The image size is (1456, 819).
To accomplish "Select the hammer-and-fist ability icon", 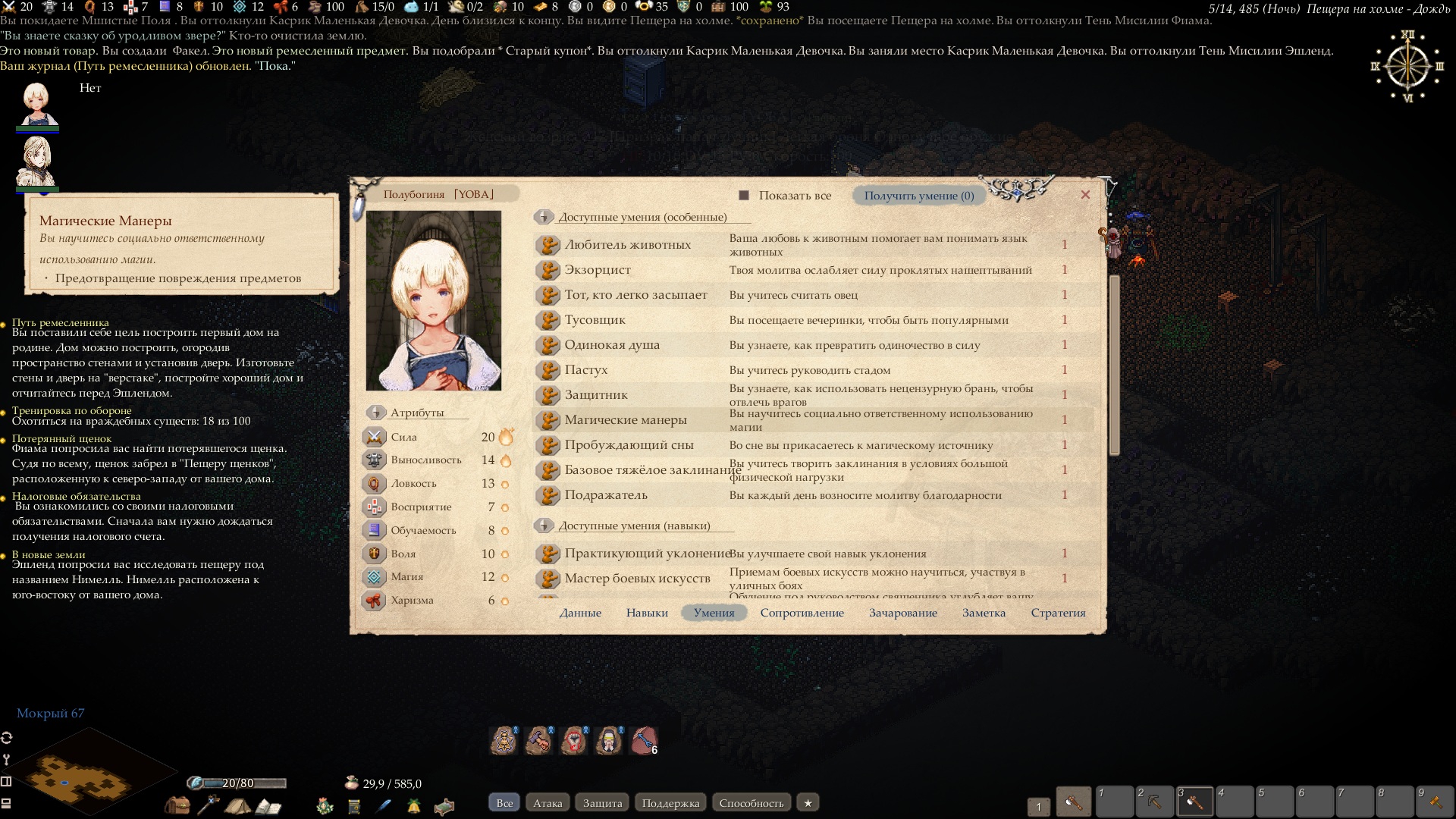I will point(538,740).
